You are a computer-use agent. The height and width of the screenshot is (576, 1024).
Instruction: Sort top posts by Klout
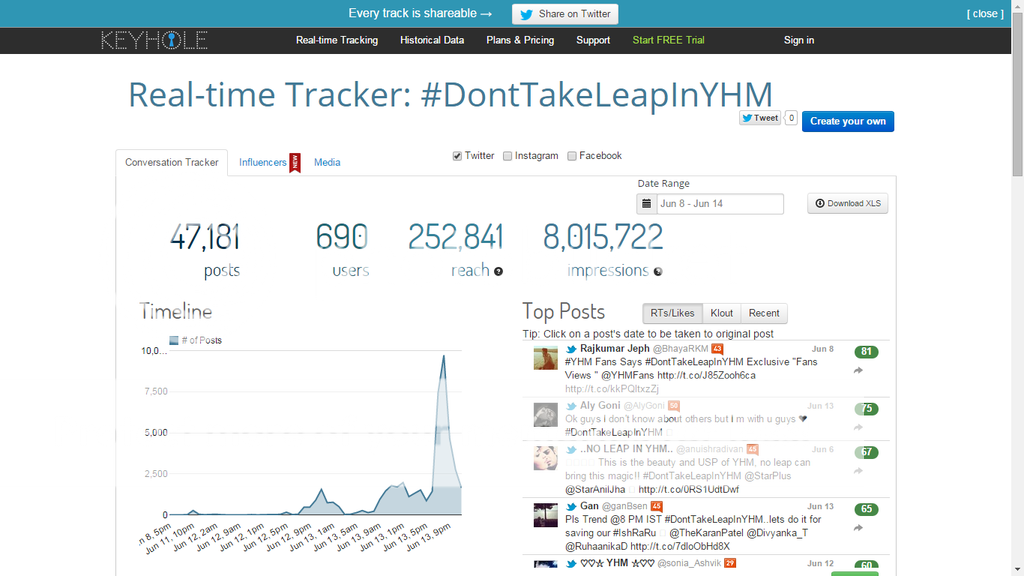click(722, 313)
